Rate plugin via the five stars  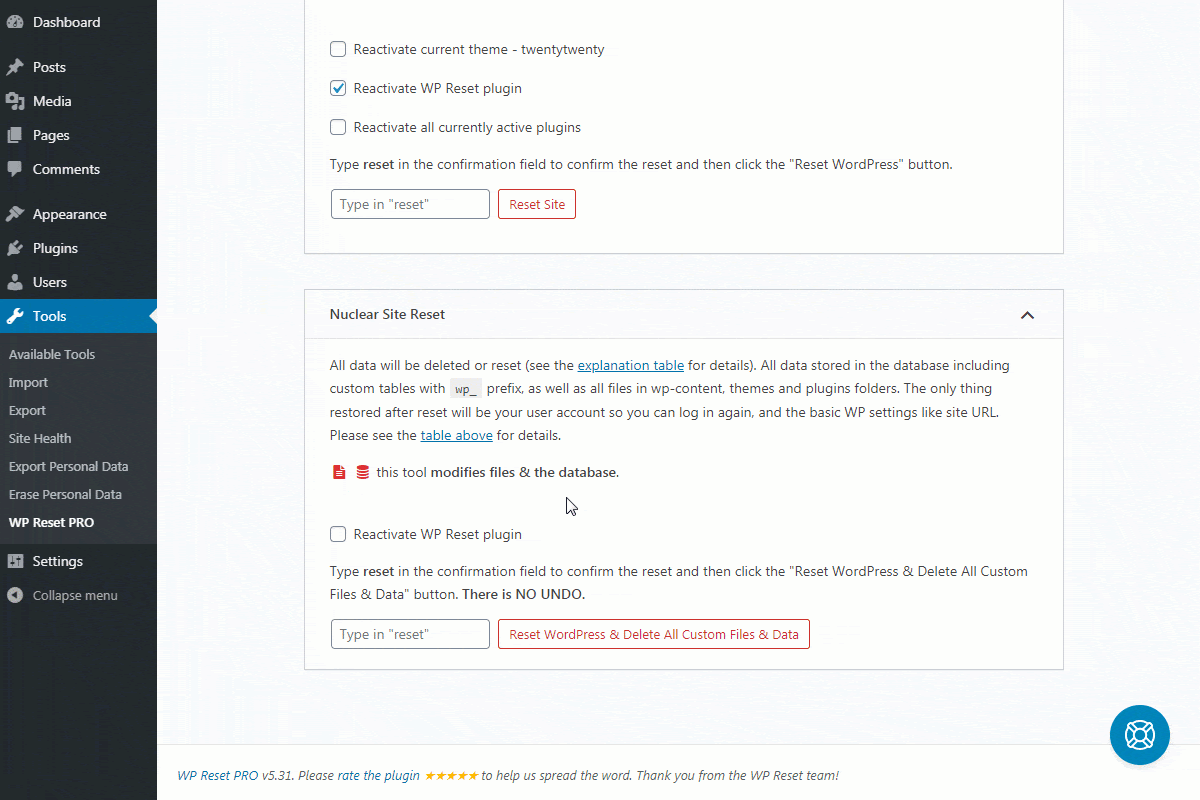click(451, 775)
